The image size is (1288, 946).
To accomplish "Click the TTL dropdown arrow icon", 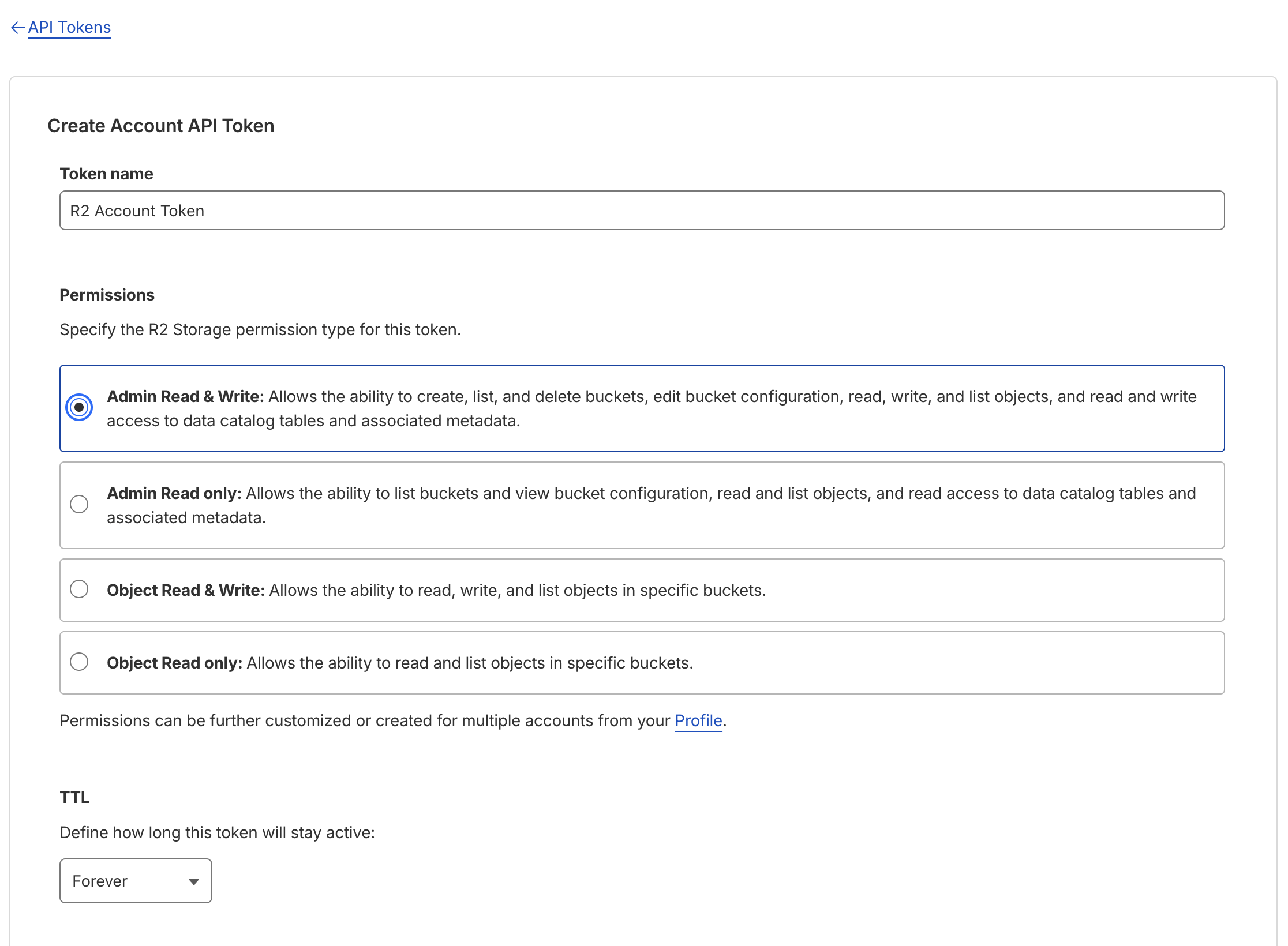I will (194, 881).
